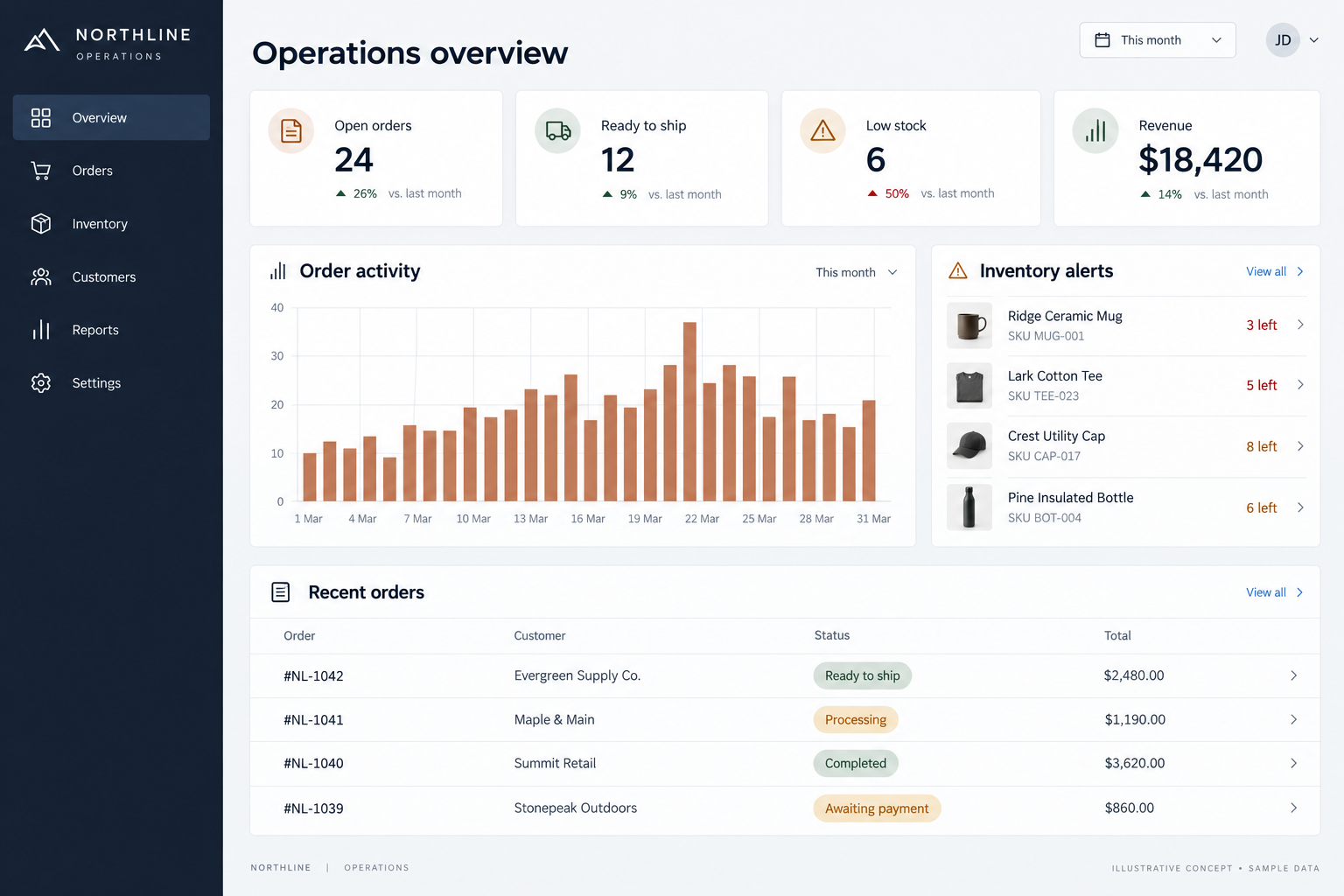Switch to Reports in the sidebar

pyautogui.click(x=111, y=330)
